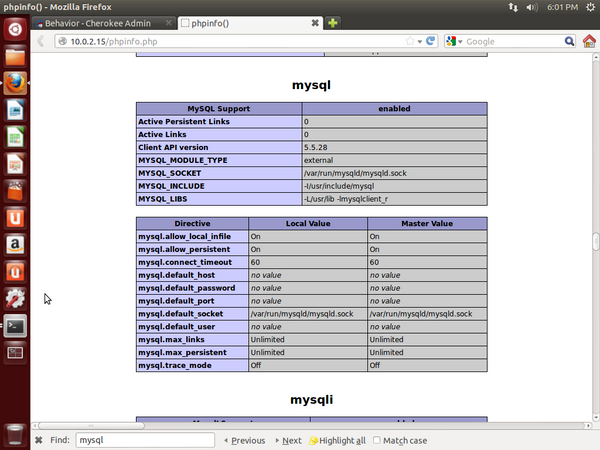Viewport: 600px width, 450px height.
Task: Open Terminal from the launcher
Action: coord(15,326)
